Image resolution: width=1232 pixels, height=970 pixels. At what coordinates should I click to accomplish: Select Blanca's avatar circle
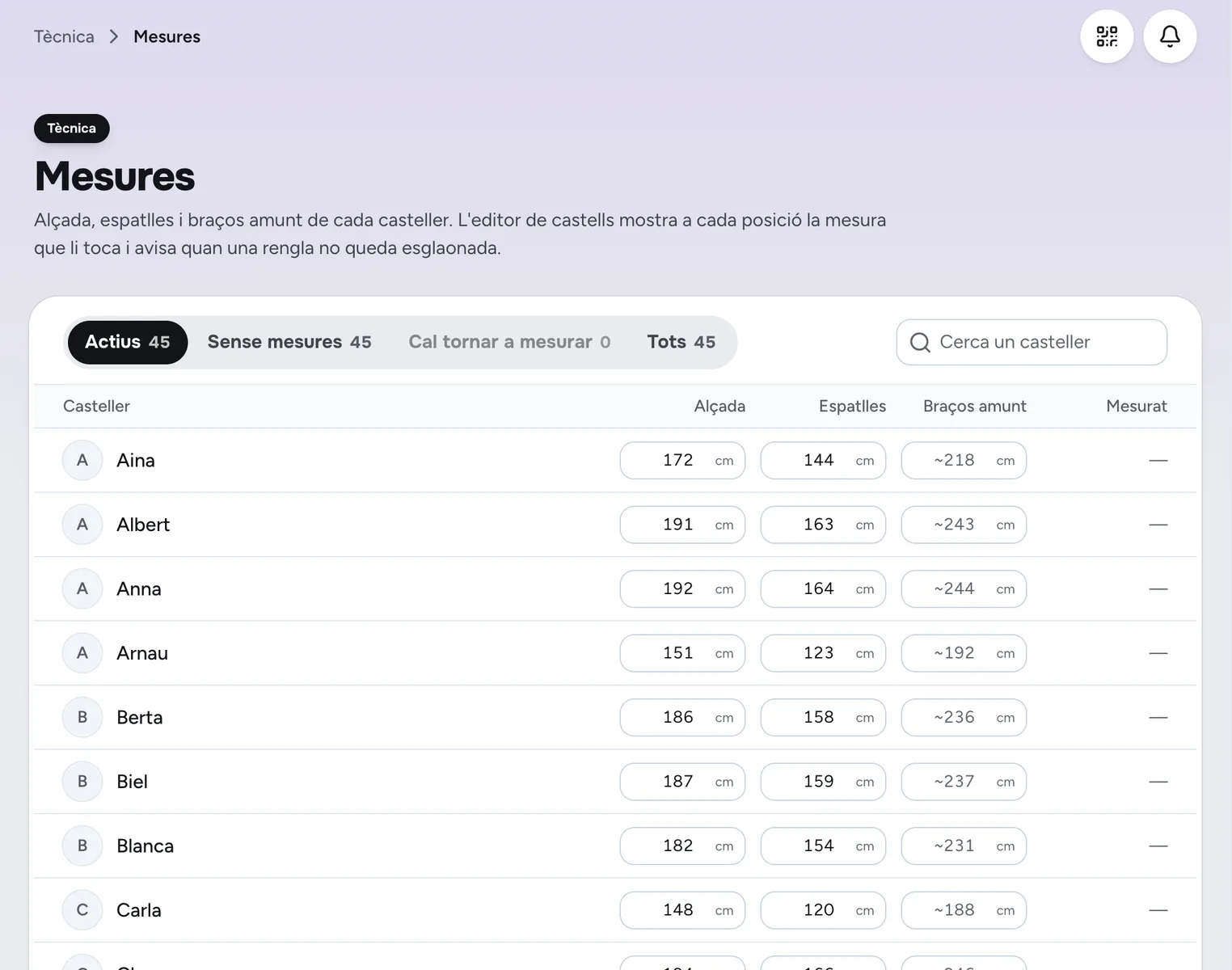click(82, 846)
